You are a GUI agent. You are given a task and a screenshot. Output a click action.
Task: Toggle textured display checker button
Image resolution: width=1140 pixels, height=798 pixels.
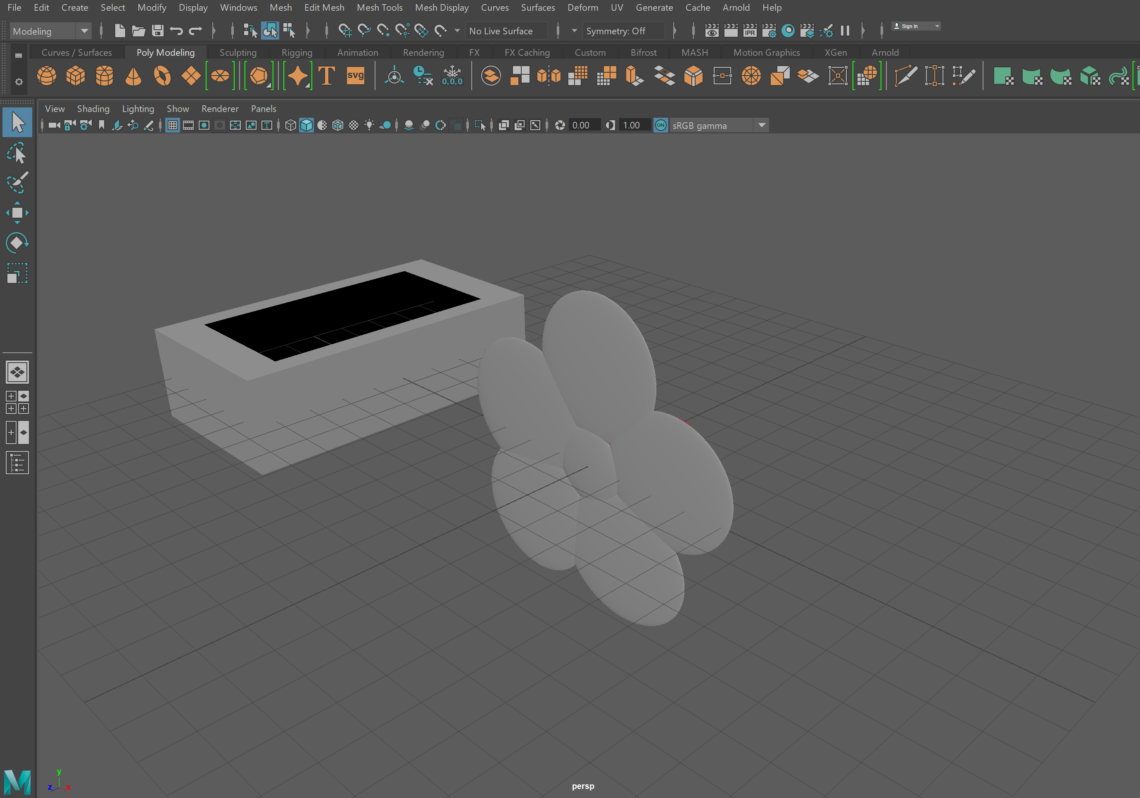[x=353, y=125]
